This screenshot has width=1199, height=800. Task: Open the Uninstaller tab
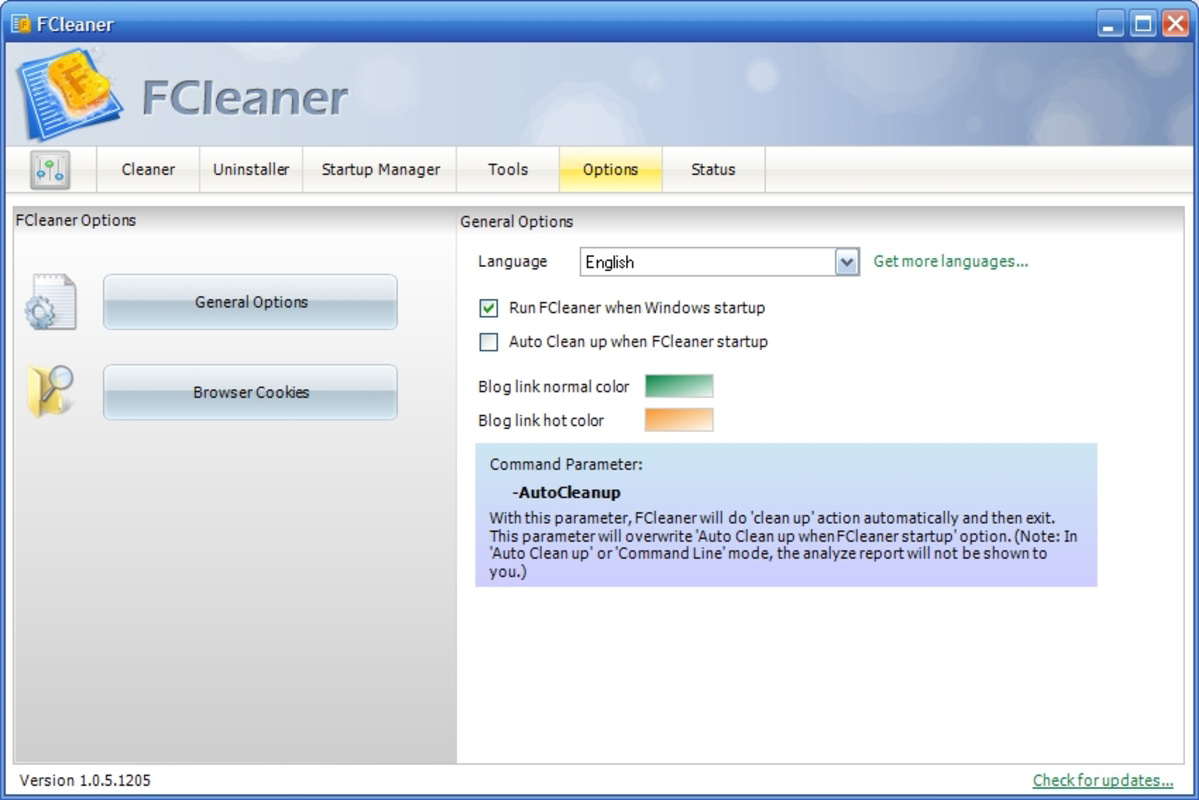coord(250,169)
